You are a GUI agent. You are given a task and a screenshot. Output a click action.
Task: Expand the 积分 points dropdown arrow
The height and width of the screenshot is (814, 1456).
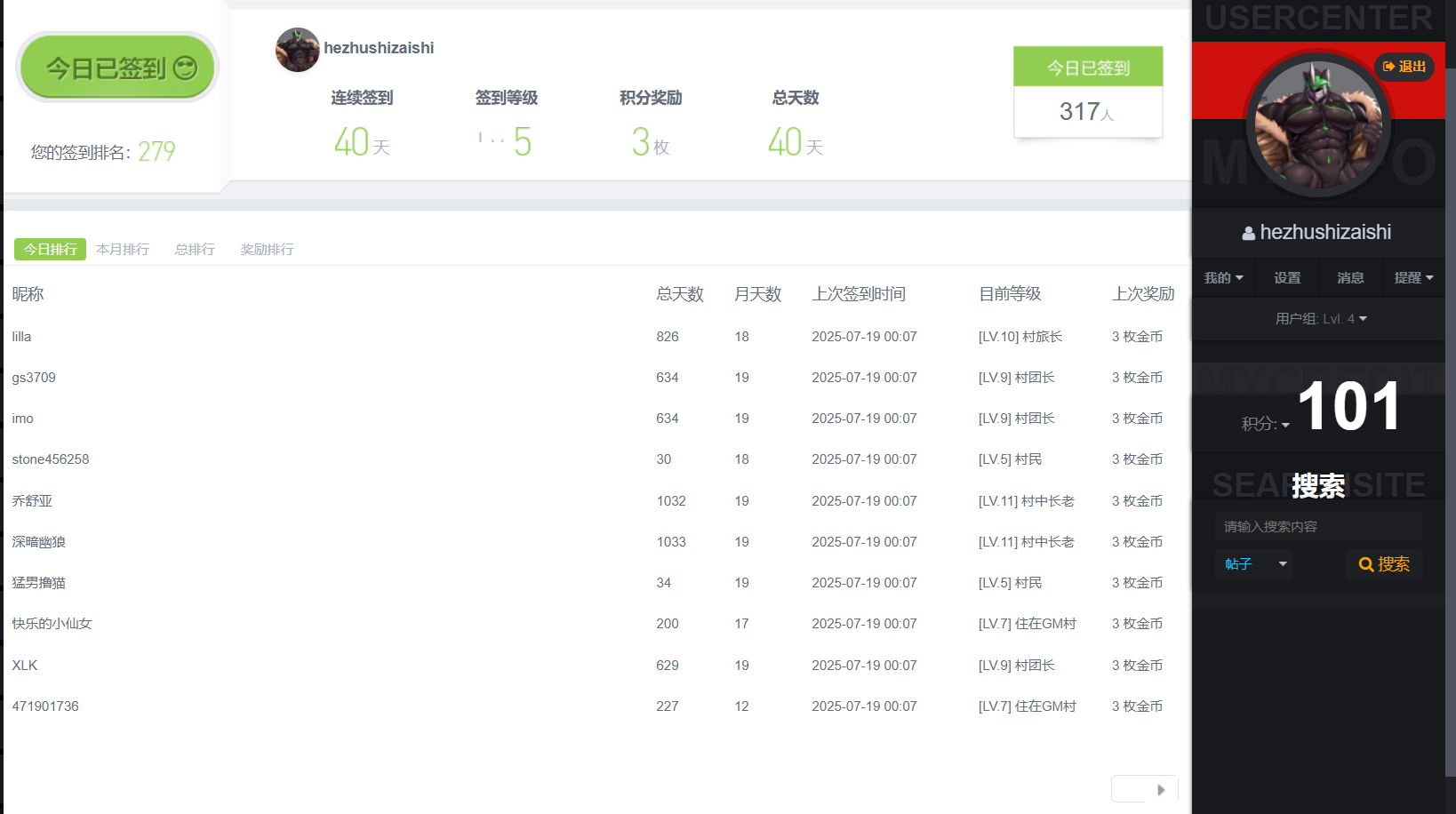click(x=1284, y=426)
